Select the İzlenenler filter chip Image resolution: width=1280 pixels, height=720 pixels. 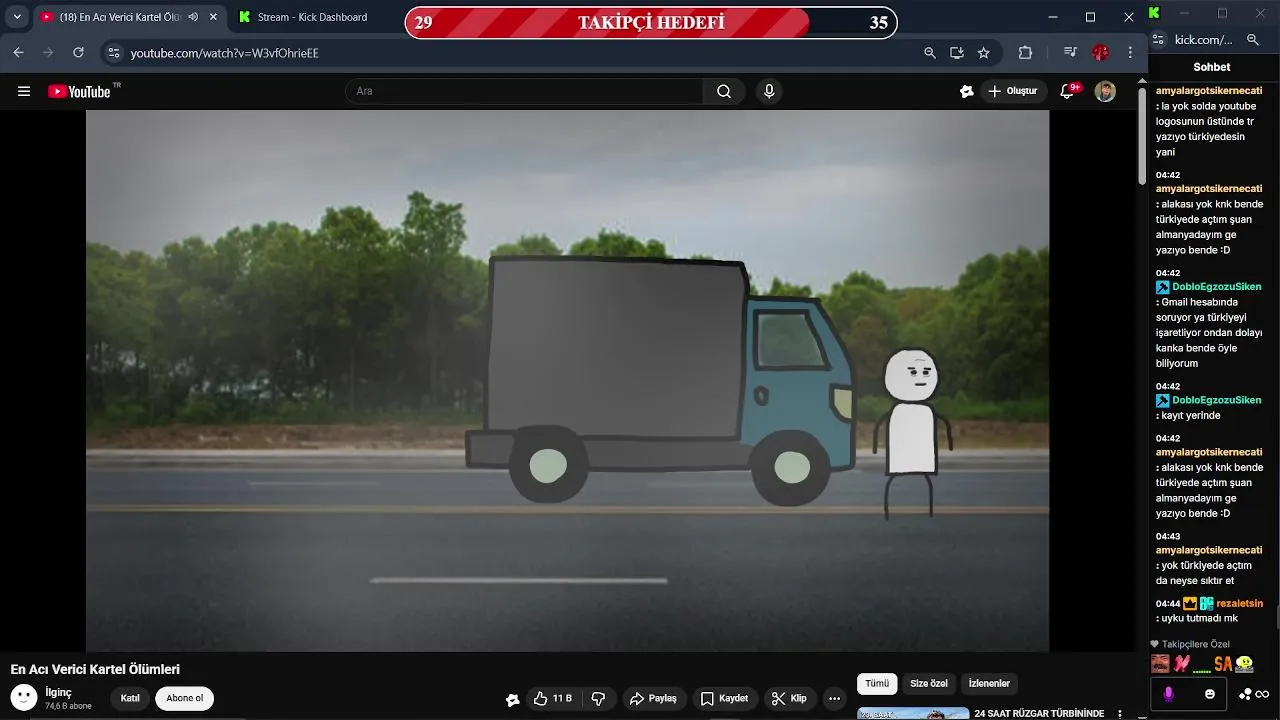(x=989, y=683)
